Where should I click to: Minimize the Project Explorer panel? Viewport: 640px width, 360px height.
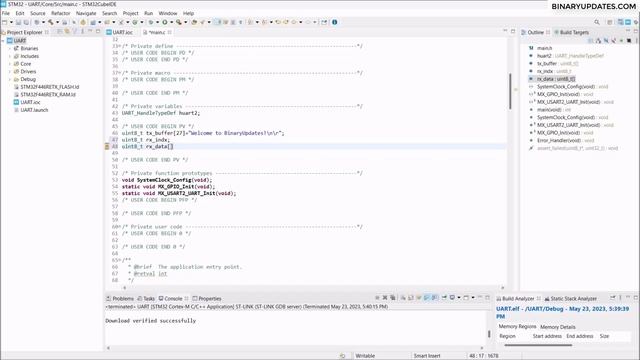90,31
